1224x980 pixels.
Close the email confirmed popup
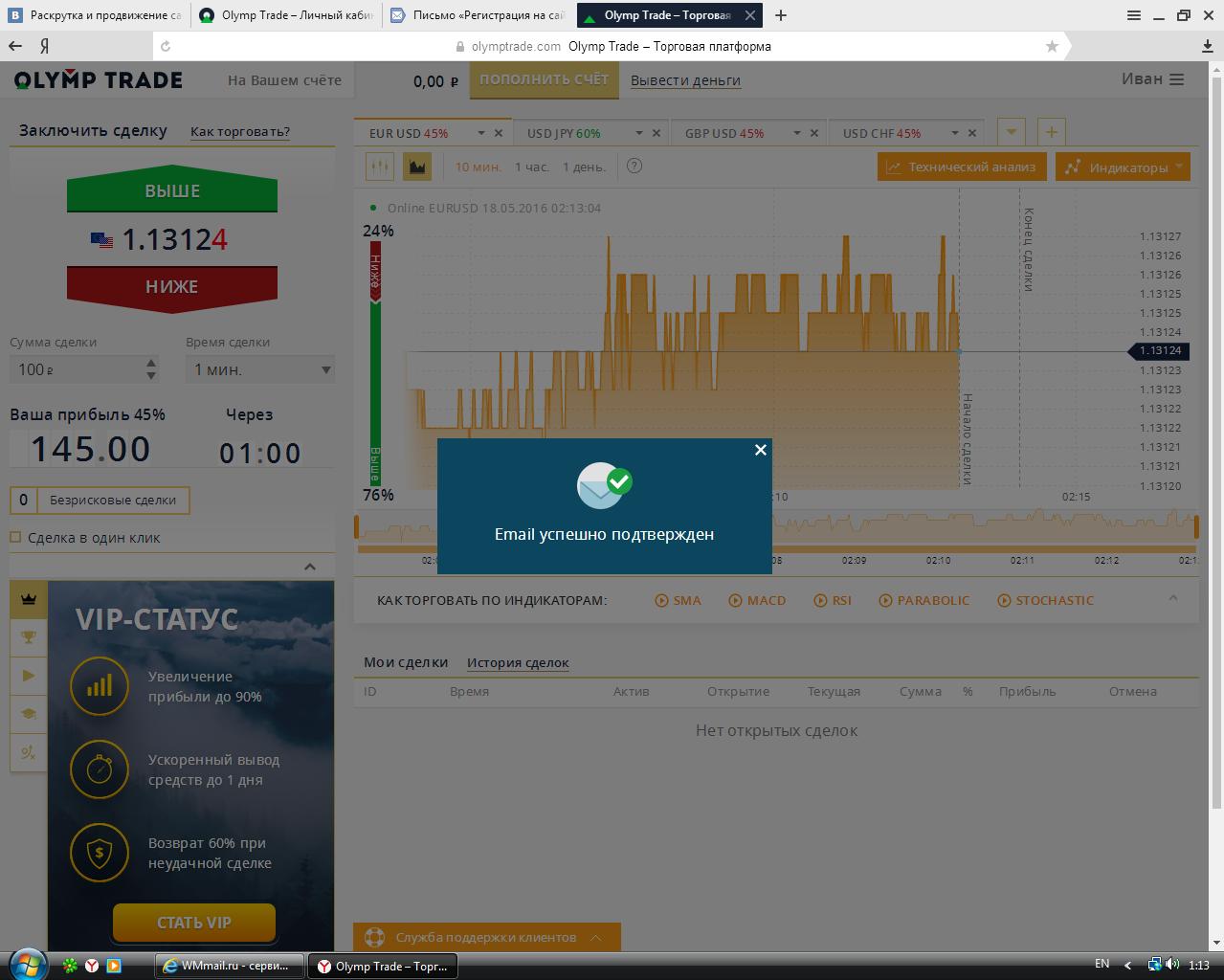click(761, 450)
